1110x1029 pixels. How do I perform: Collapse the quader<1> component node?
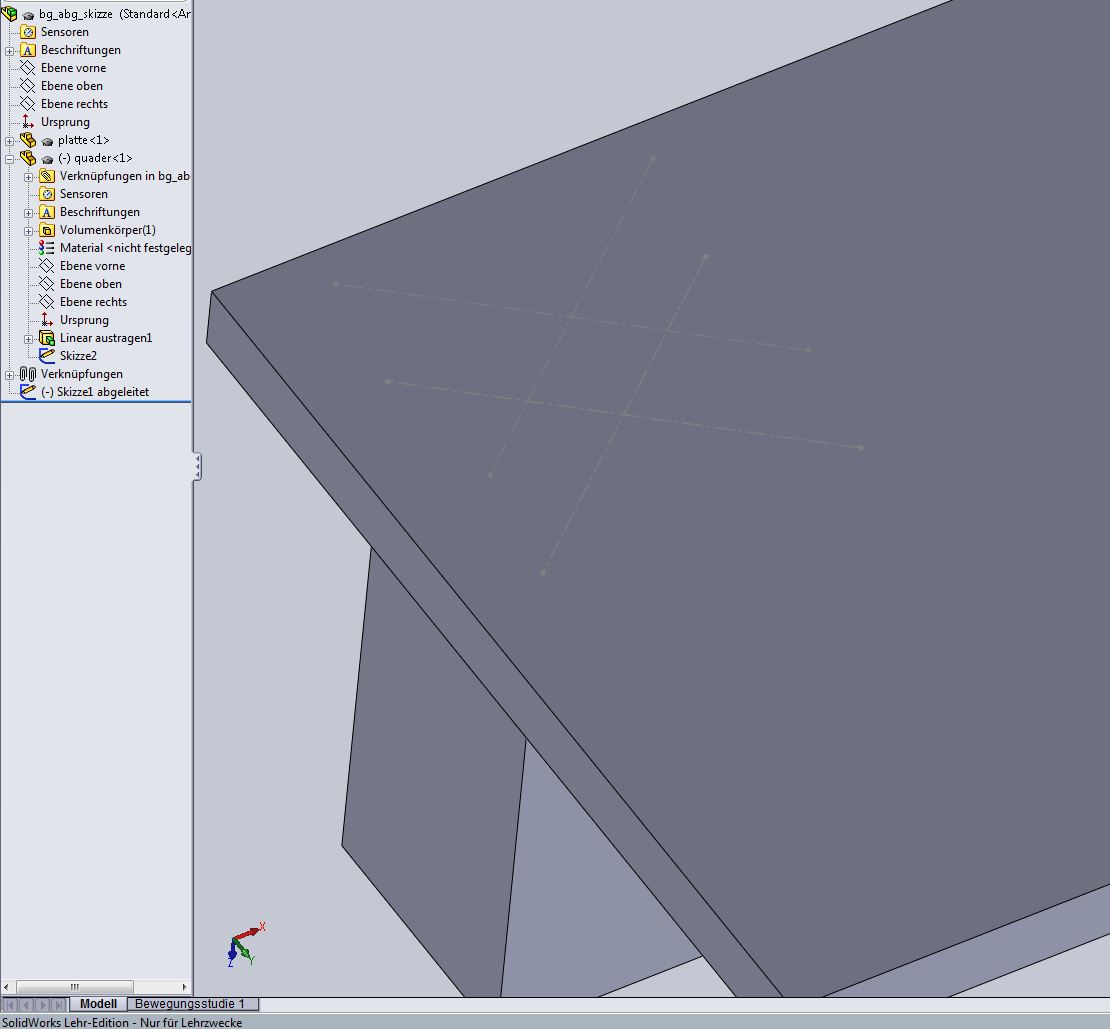pos(10,158)
